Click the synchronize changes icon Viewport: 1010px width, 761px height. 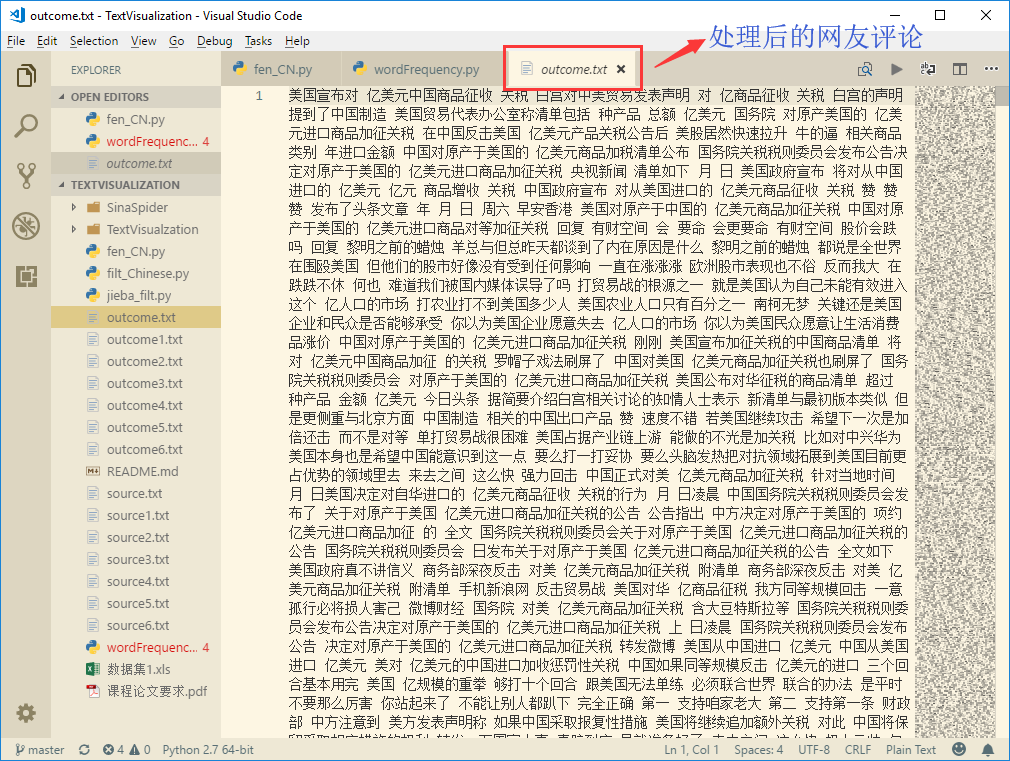click(x=84, y=750)
